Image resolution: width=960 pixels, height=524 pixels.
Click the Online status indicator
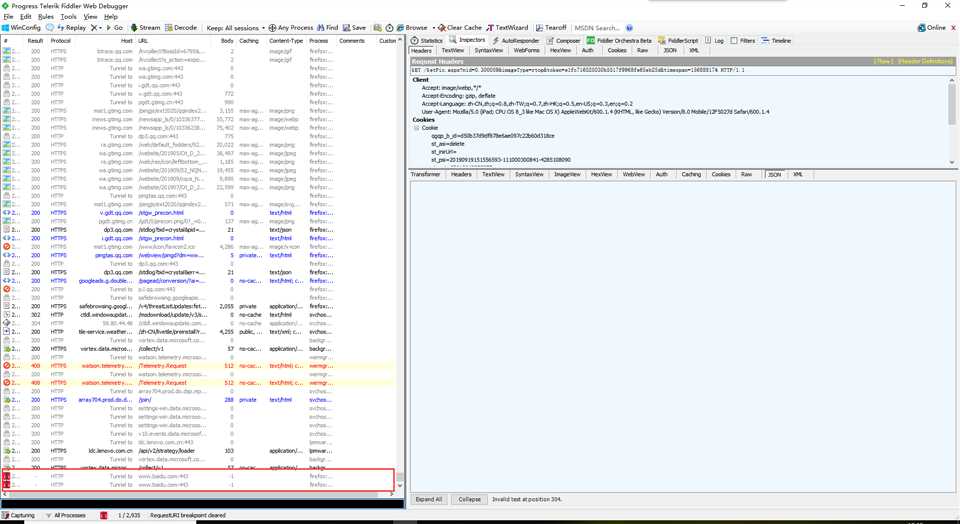pos(932,28)
